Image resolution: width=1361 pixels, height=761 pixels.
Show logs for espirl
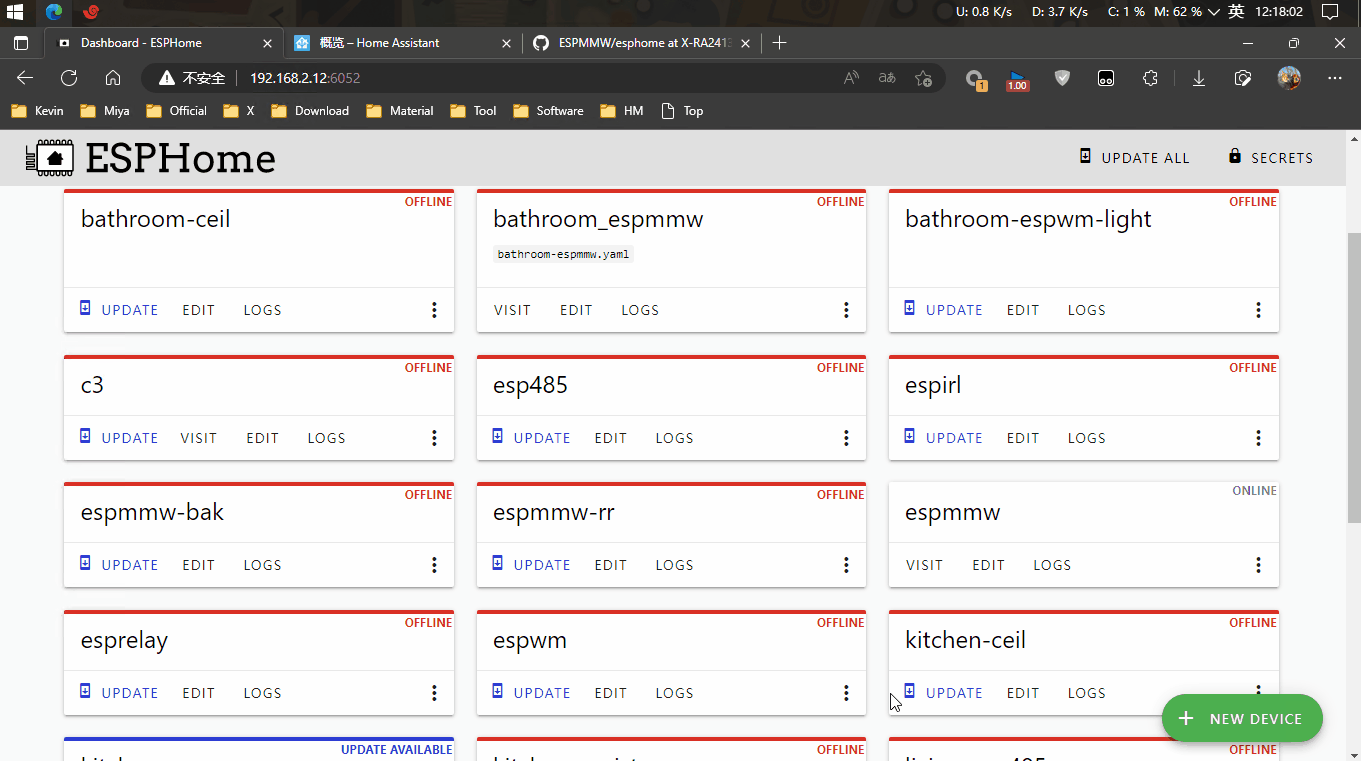pos(1086,438)
